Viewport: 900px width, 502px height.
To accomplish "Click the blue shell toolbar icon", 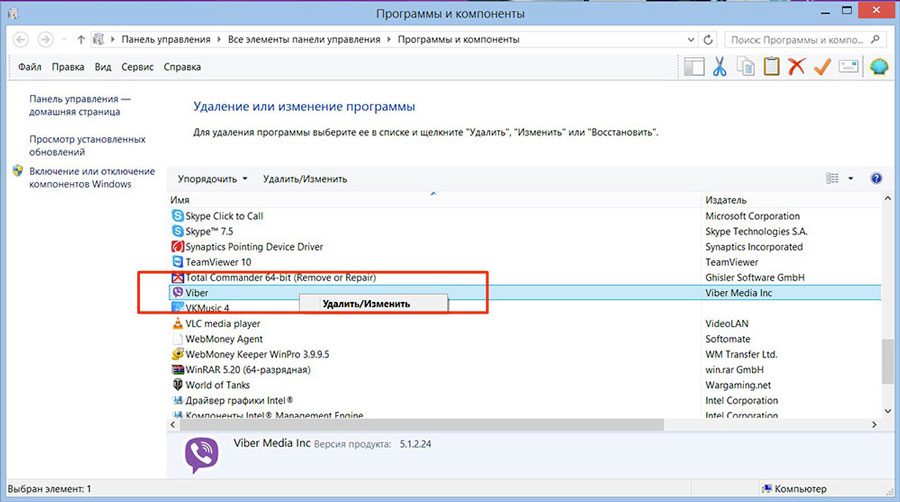I will tap(879, 67).
